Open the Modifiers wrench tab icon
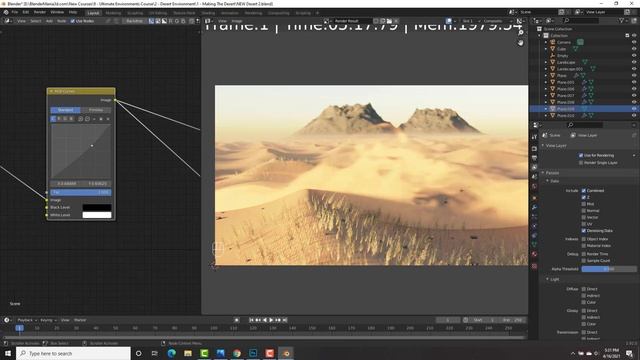This screenshot has height=360, width=640. pos(534,208)
